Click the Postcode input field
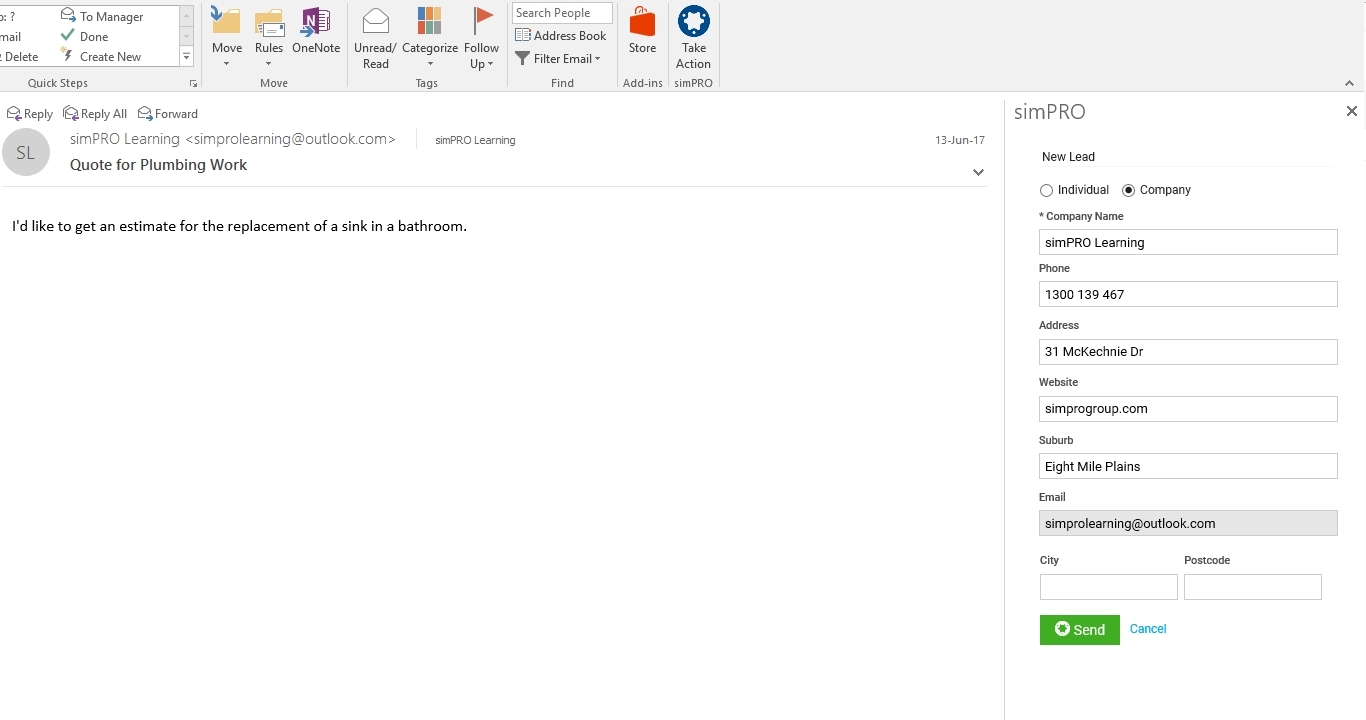This screenshot has width=1366, height=720. pyautogui.click(x=1252, y=587)
